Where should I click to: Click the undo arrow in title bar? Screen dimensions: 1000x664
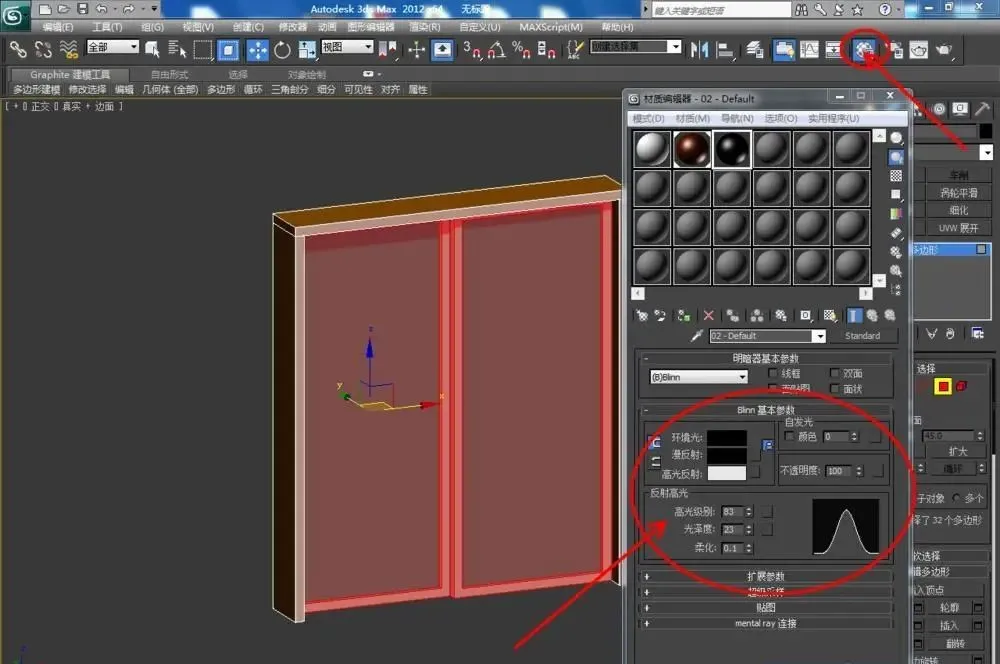coord(101,9)
